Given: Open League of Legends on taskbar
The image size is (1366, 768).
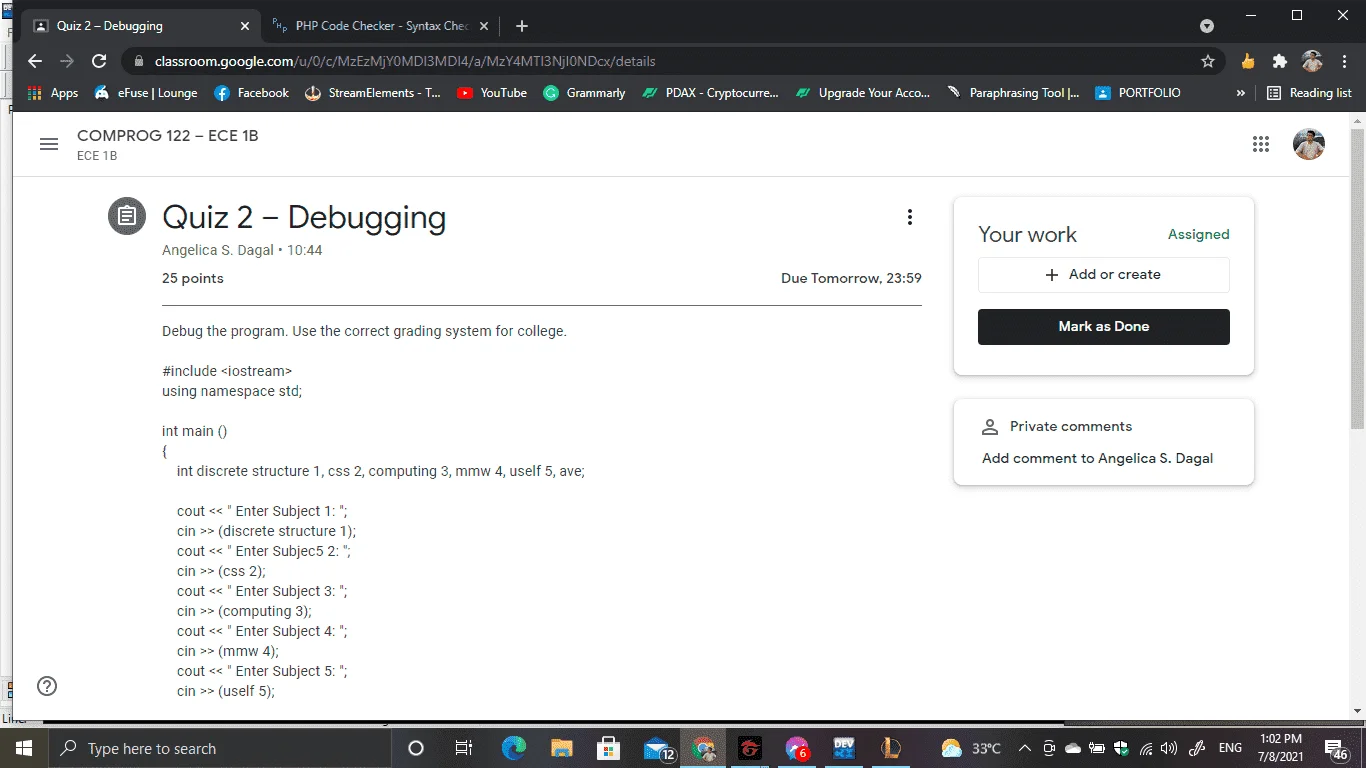Looking at the screenshot, I should point(891,748).
